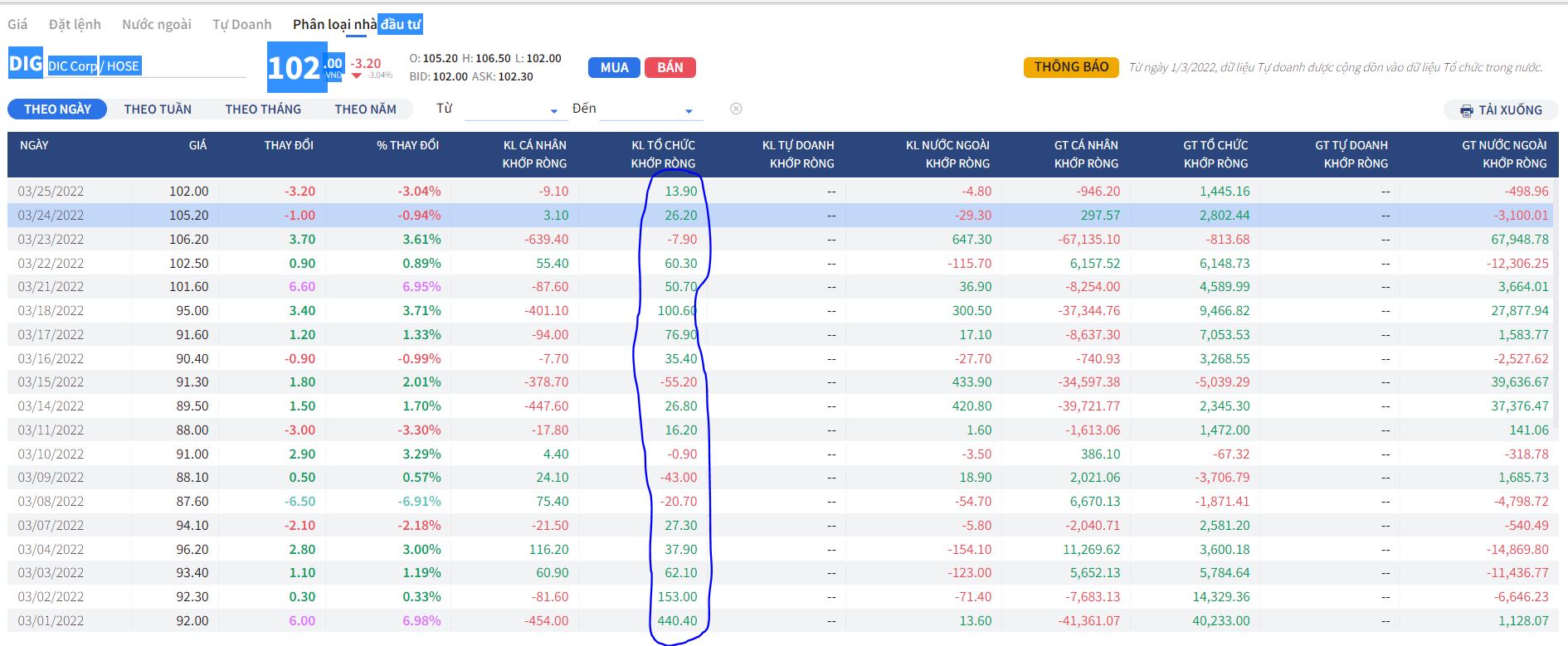1568x646 pixels.
Task: Click the MUA buy button
Action: pos(615,67)
